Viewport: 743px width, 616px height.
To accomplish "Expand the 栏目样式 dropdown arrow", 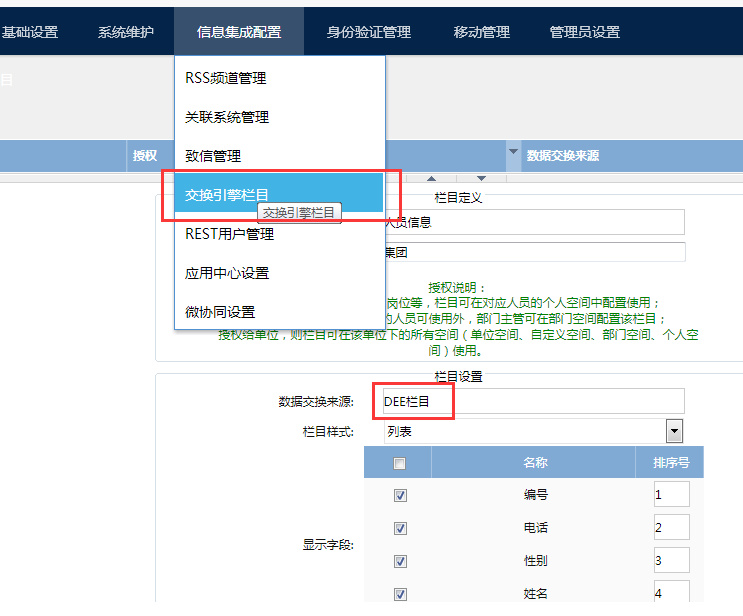I will 675,432.
